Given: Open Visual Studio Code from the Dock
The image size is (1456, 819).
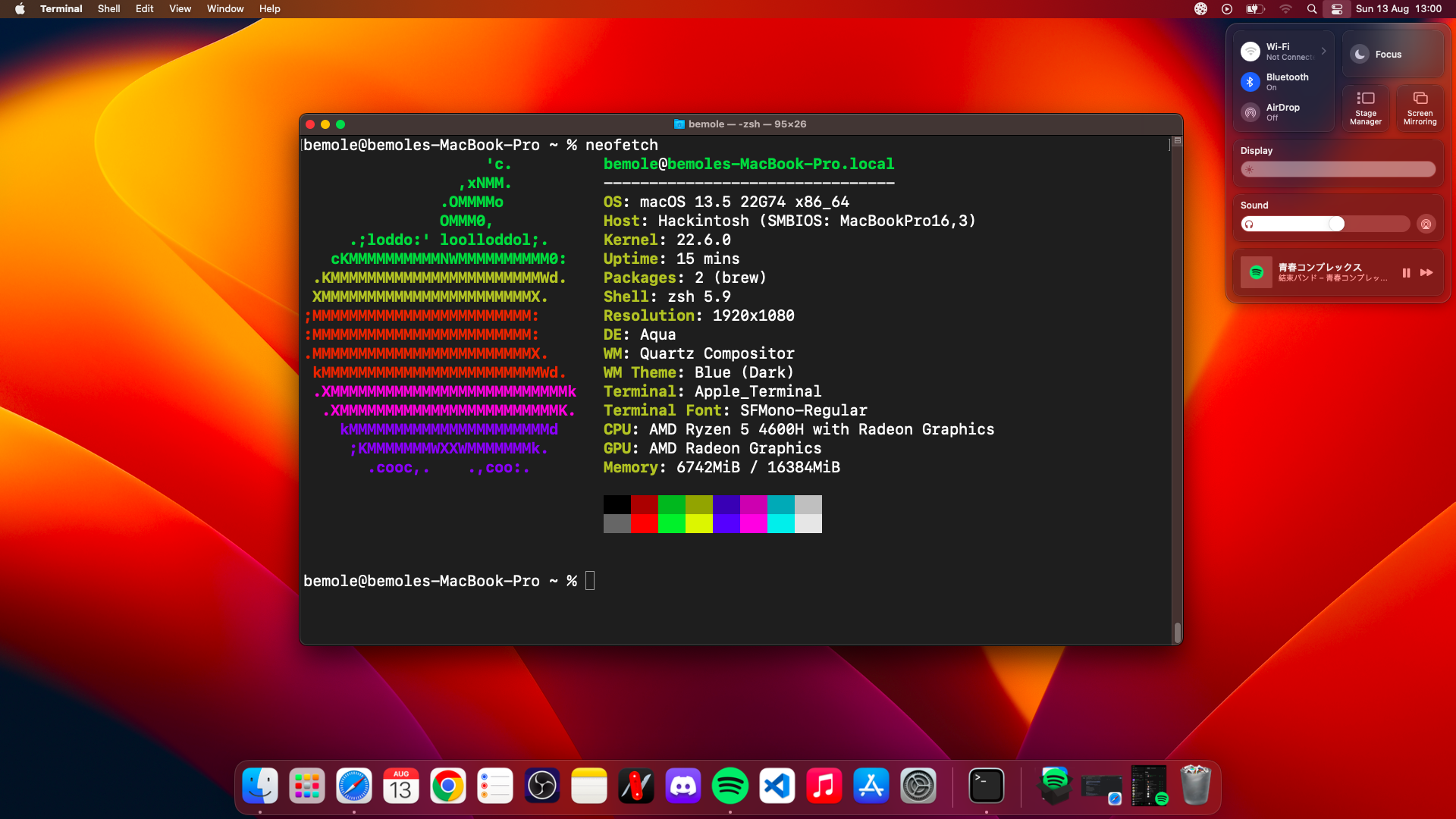Looking at the screenshot, I should pos(777,786).
